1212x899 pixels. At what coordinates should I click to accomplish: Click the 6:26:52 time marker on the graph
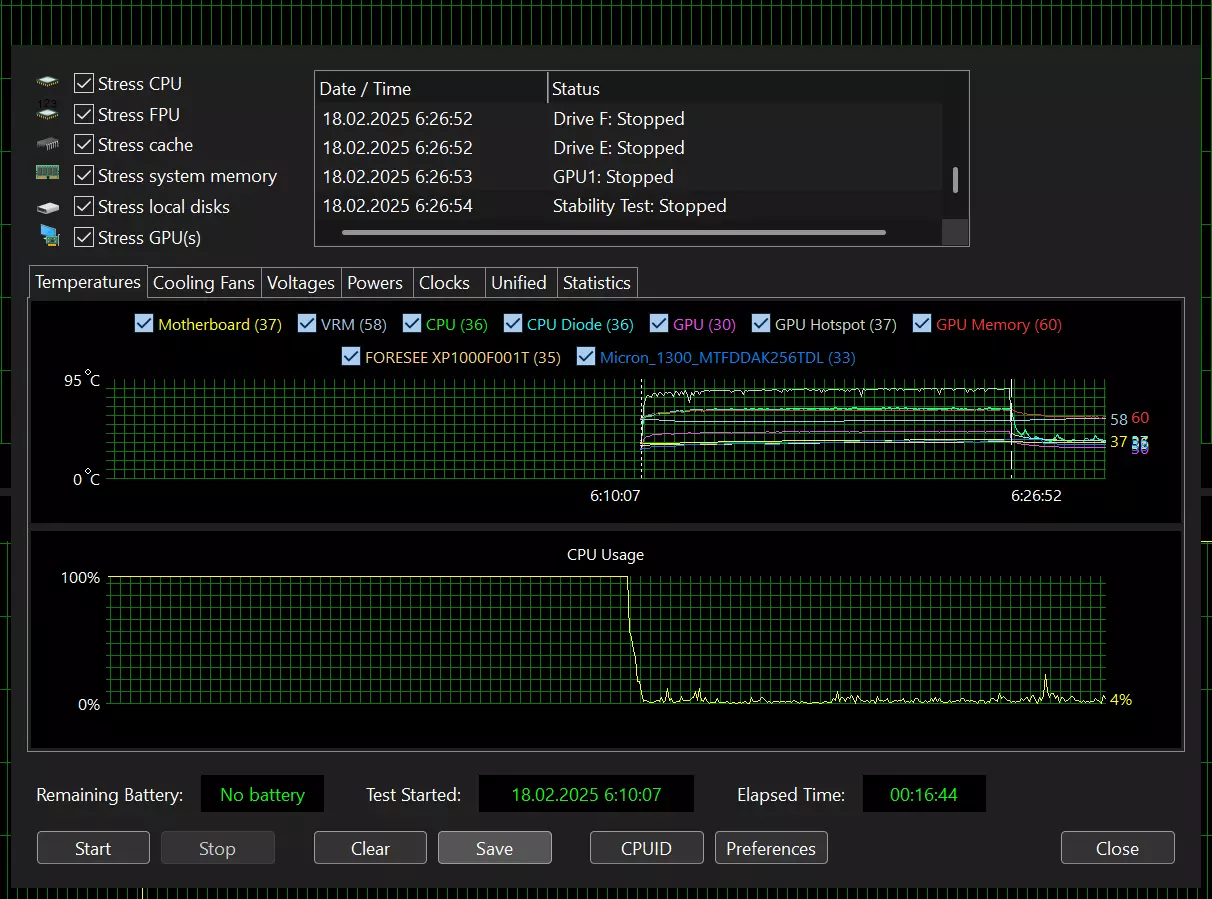pyautogui.click(x=1036, y=495)
